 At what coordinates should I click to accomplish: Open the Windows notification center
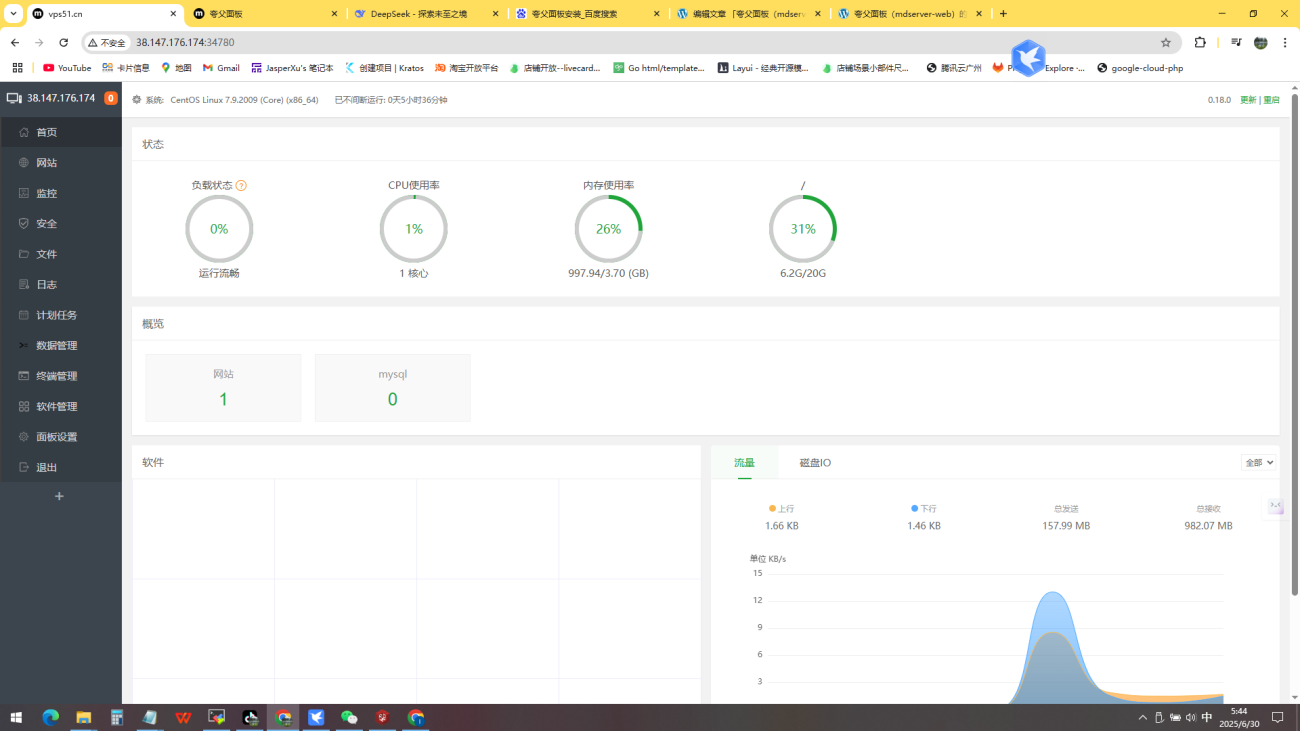click(x=1277, y=718)
